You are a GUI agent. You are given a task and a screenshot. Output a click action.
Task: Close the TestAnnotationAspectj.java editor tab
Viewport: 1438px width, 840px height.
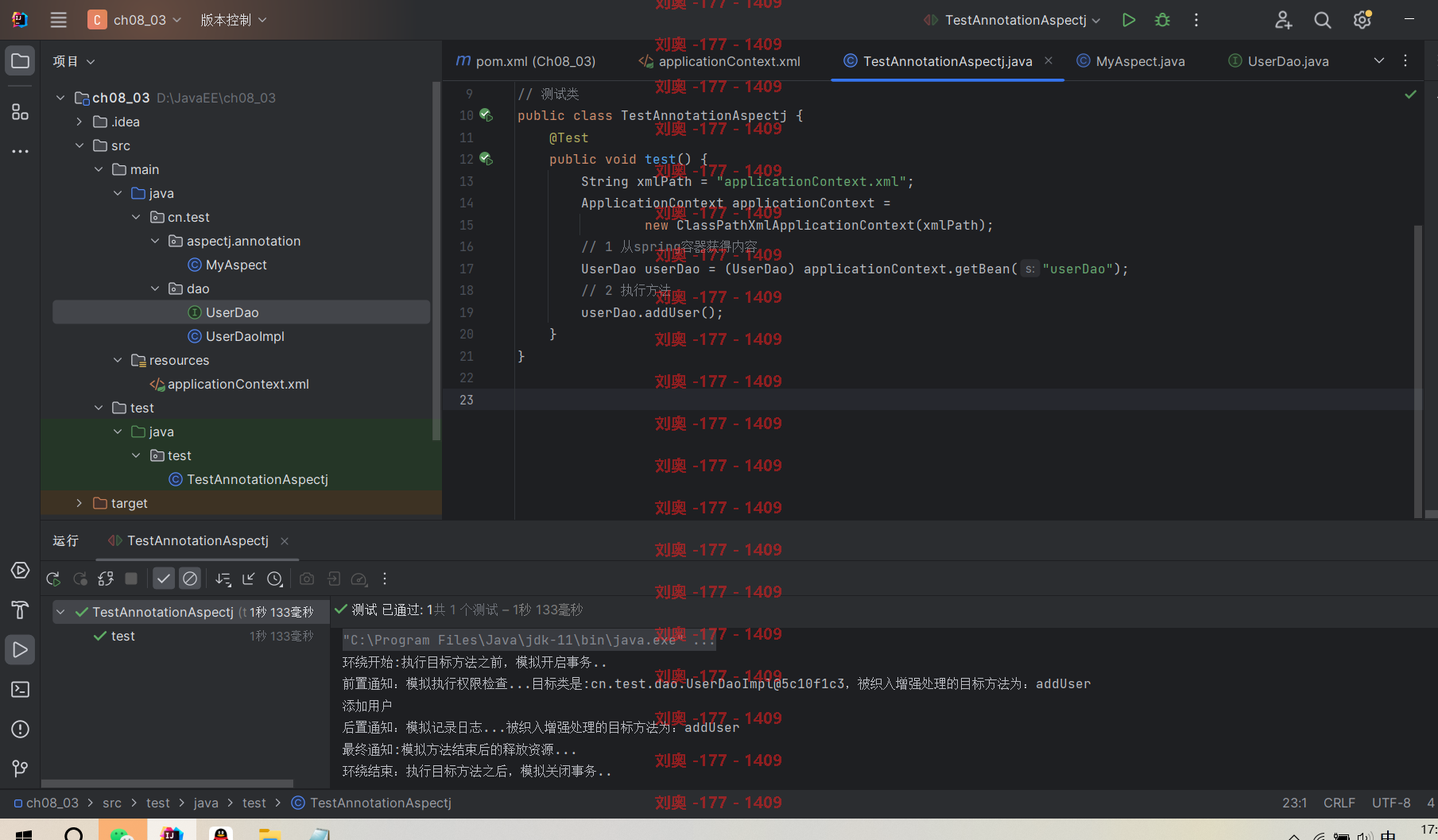pyautogui.click(x=1048, y=60)
